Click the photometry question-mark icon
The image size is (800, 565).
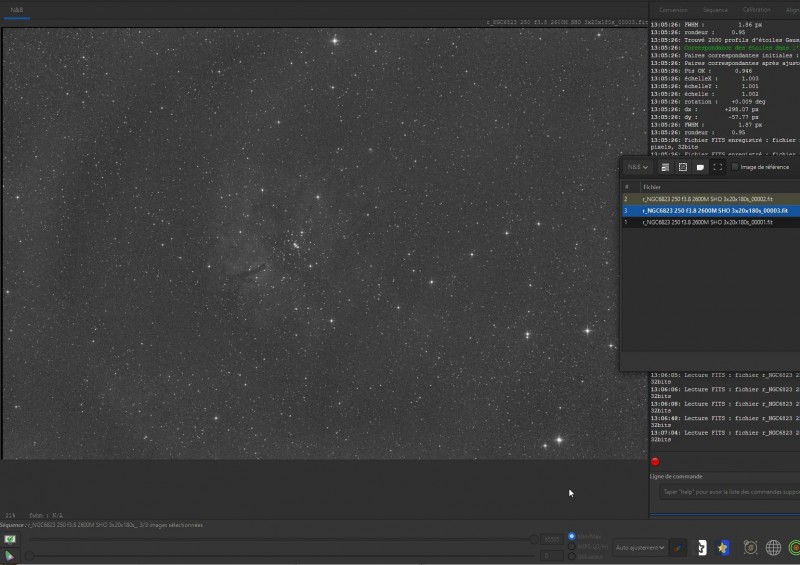[x=702, y=548]
